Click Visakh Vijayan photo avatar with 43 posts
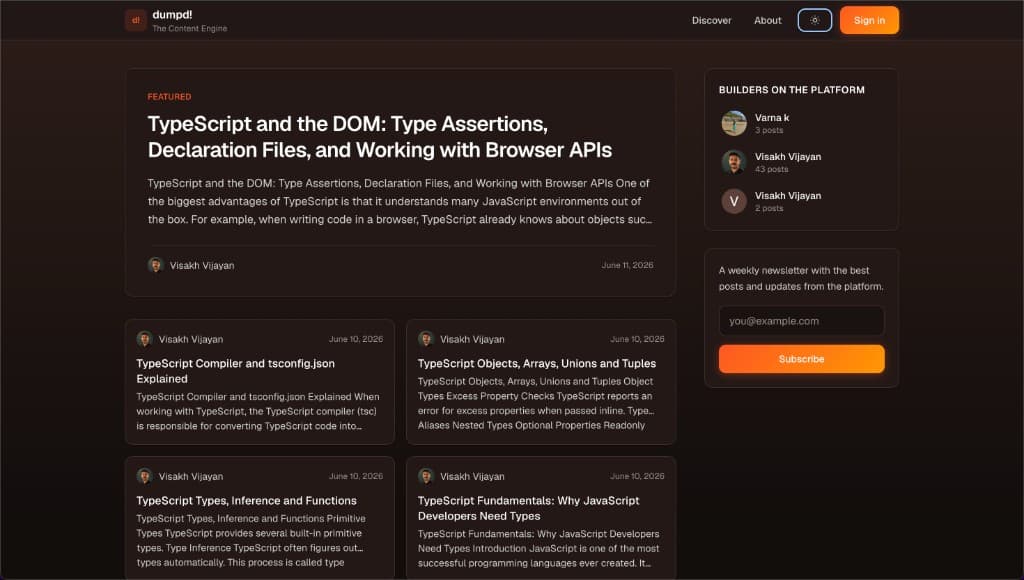Viewport: 1024px width, 580px height. pyautogui.click(x=733, y=162)
